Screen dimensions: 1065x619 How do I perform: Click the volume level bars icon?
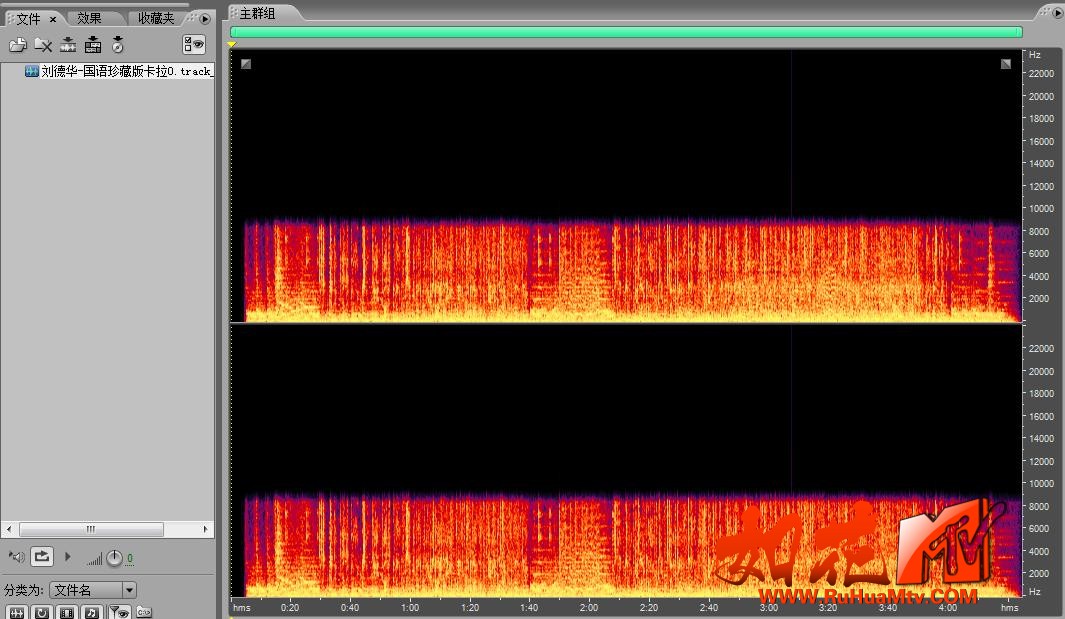click(x=94, y=559)
